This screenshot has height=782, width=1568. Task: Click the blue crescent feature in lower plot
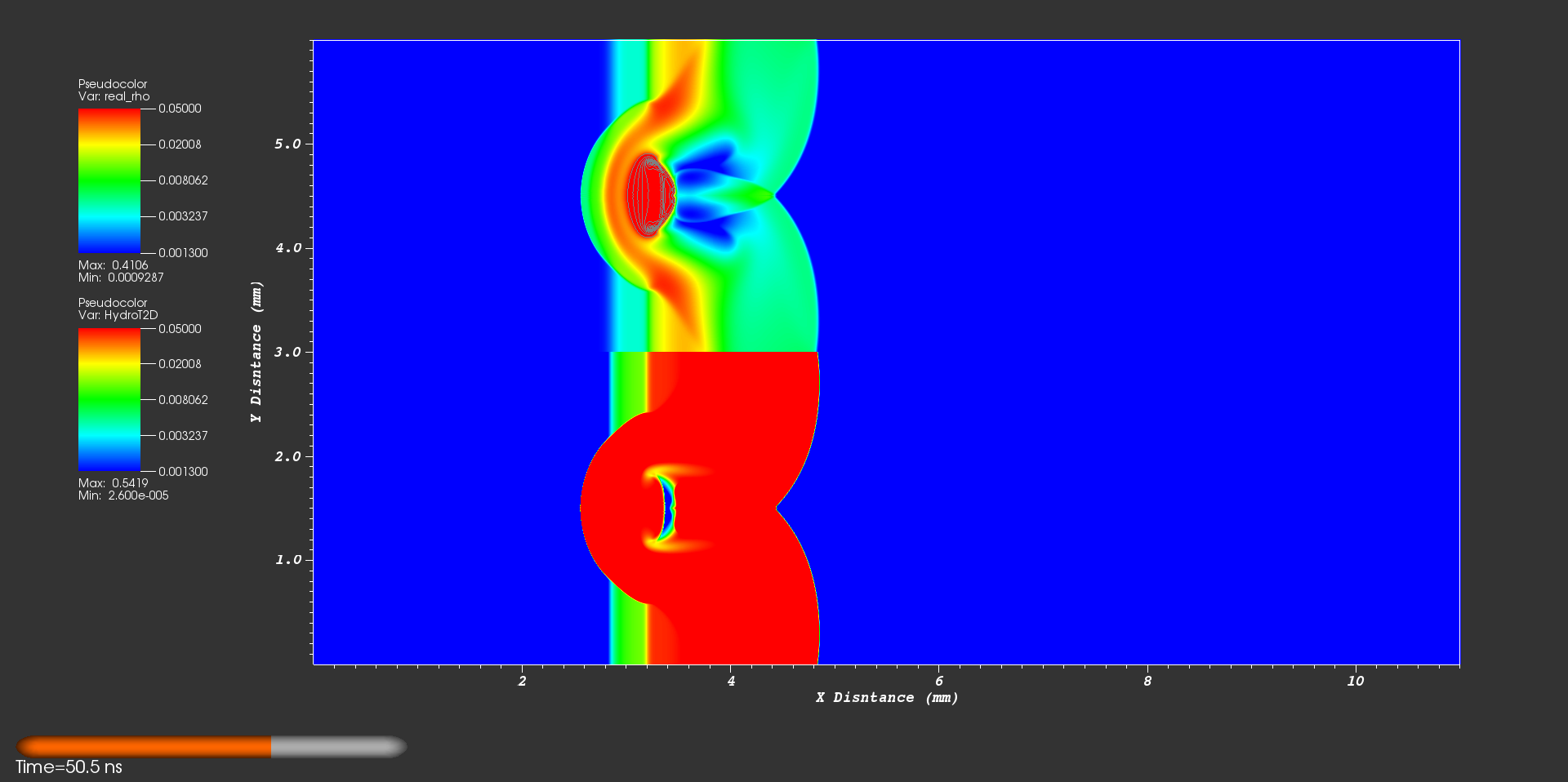667,509
